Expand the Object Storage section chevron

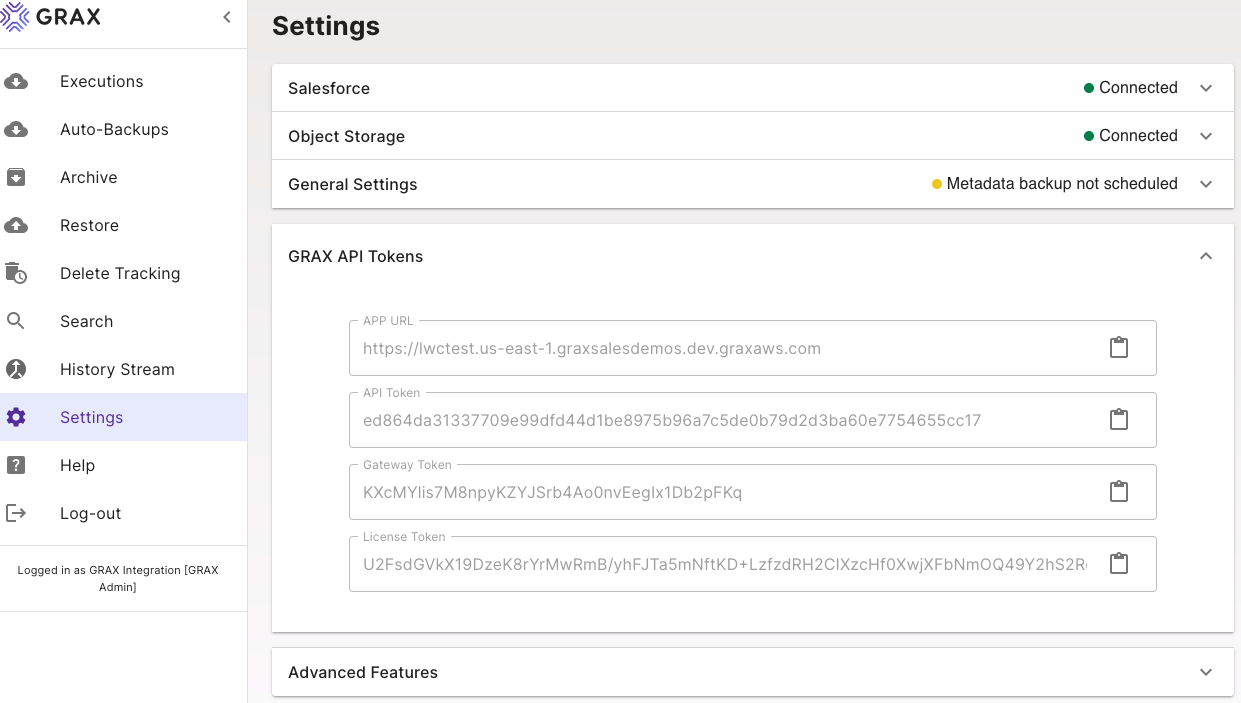pos(1206,136)
